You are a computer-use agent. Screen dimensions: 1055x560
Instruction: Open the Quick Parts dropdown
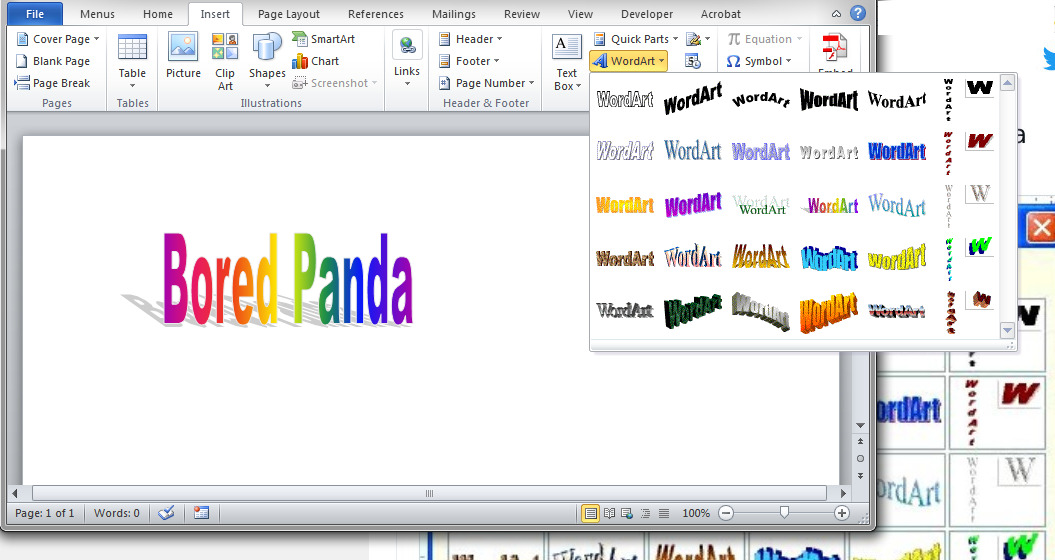[x=635, y=39]
